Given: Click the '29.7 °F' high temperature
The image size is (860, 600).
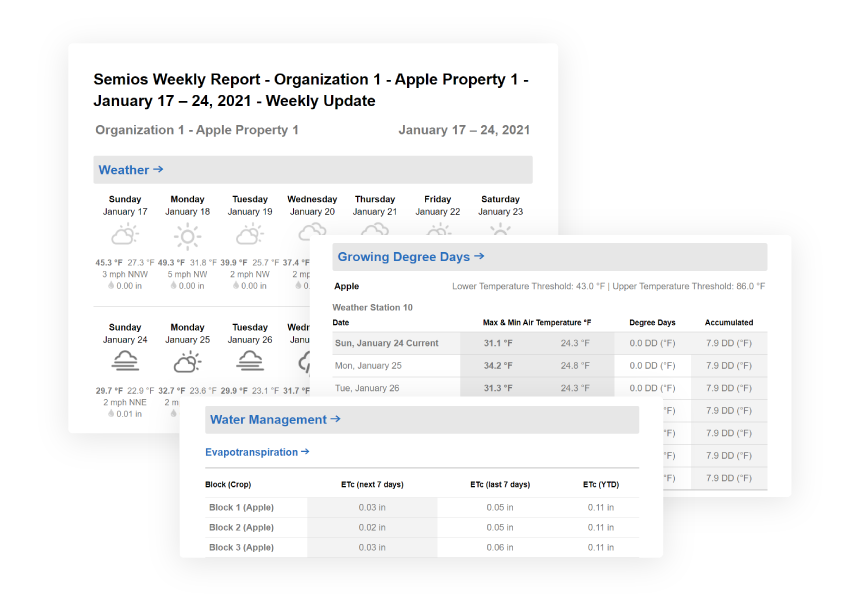Looking at the screenshot, I should tap(109, 391).
